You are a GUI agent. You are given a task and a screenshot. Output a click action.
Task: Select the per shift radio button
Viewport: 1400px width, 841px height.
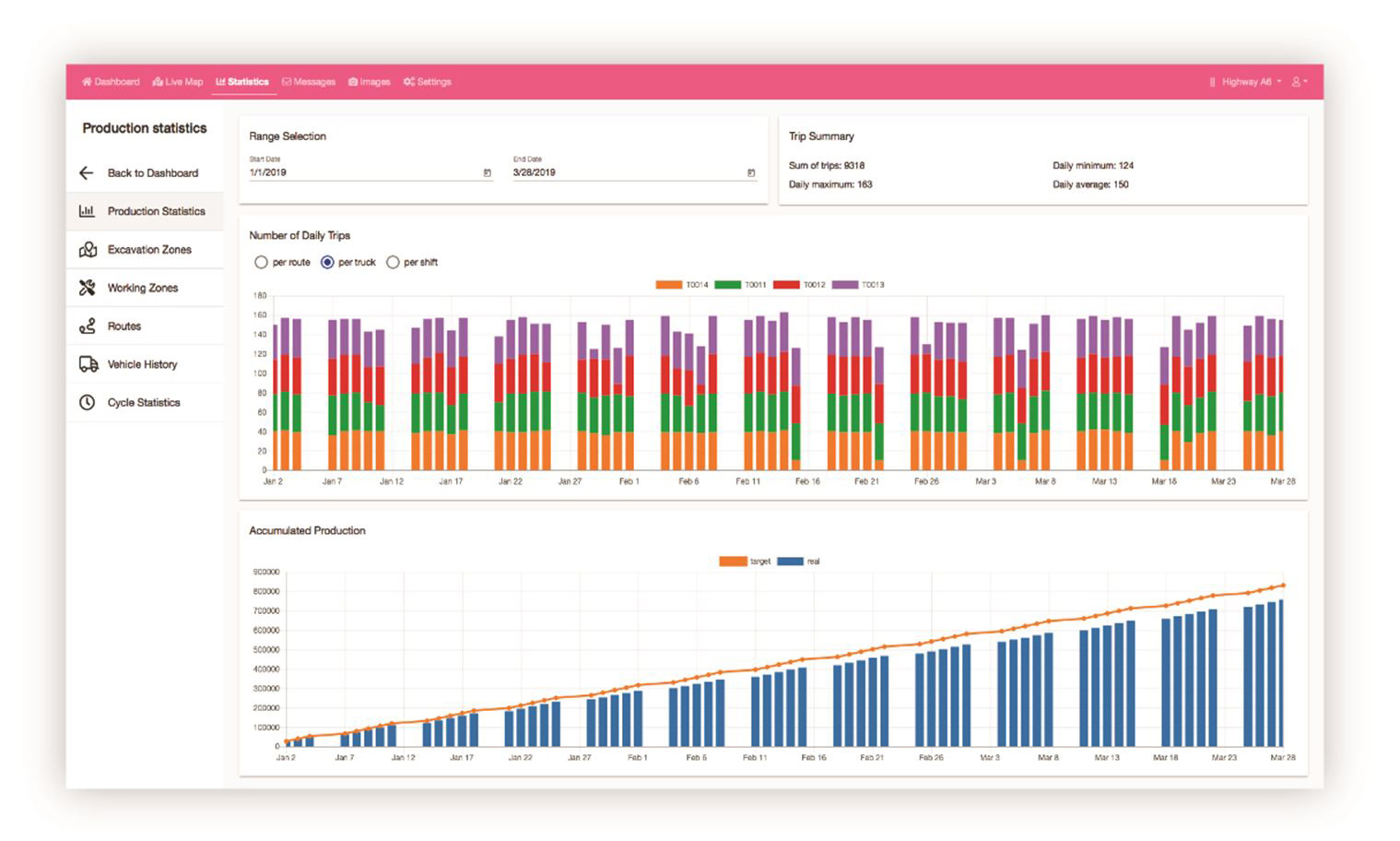(x=393, y=263)
